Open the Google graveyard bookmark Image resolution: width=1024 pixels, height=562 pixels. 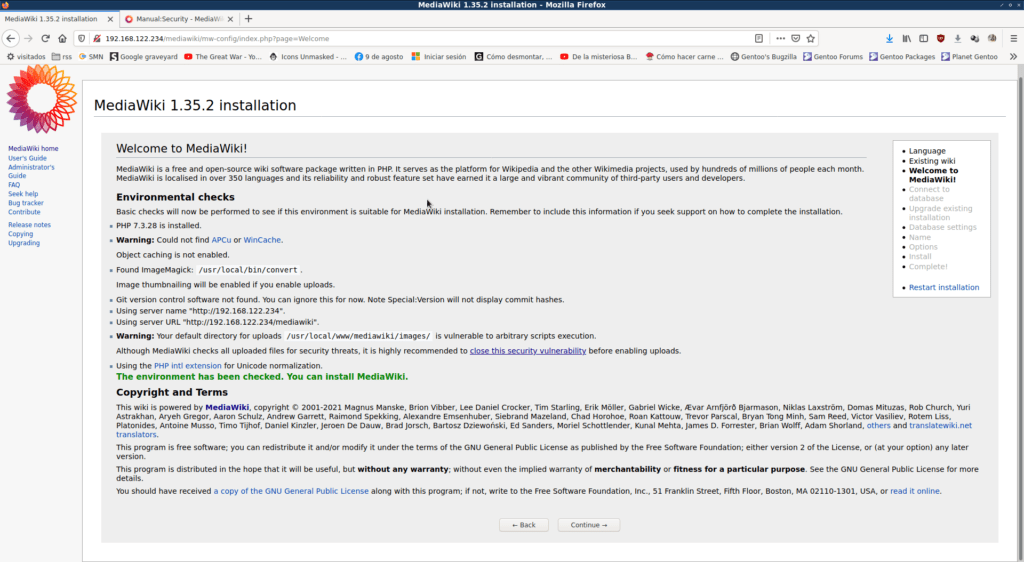tap(143, 57)
